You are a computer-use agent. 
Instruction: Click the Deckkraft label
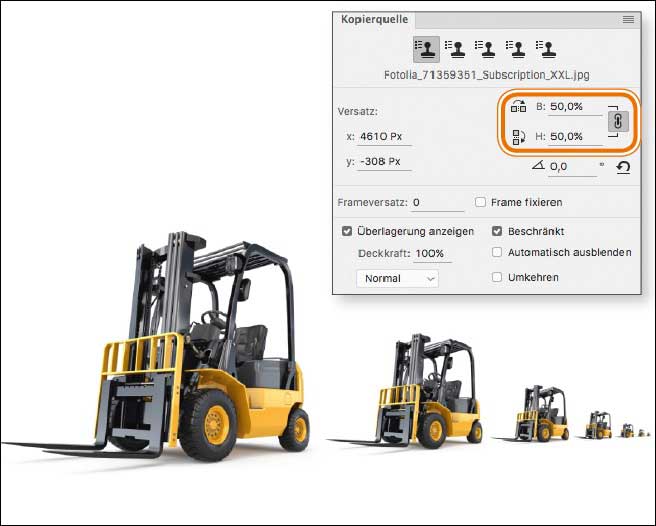pos(384,254)
